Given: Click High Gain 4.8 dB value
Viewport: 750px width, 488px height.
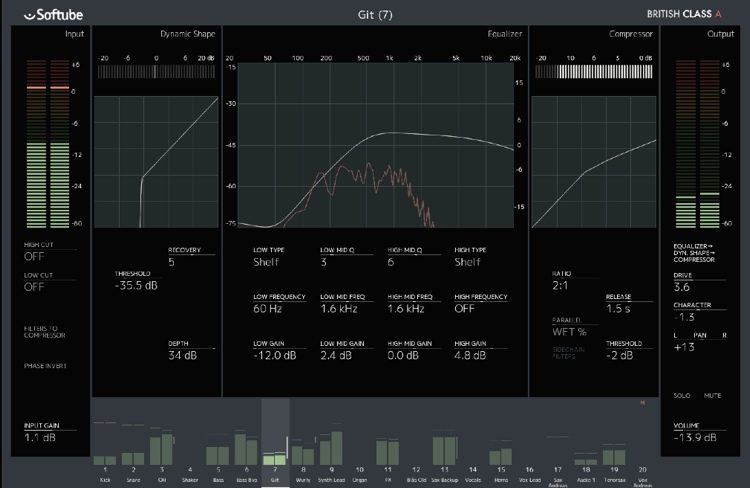Looking at the screenshot, I should [470, 355].
